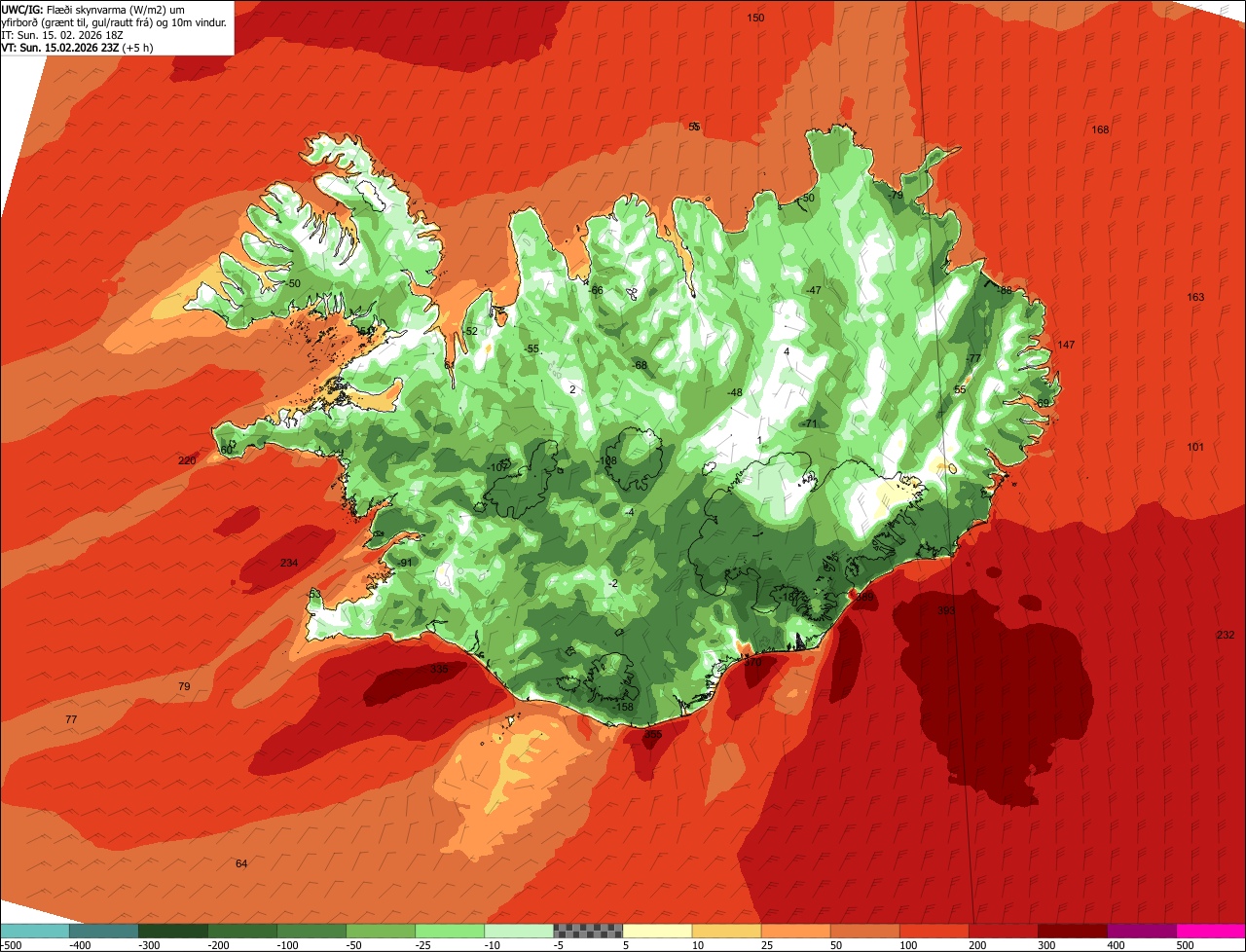
Task: Click the flux value '168'
Action: pyautogui.click(x=1100, y=129)
